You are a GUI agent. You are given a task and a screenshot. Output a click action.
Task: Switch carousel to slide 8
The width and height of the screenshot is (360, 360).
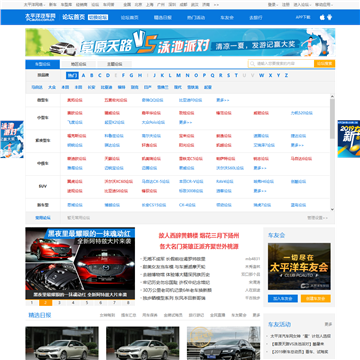128,303
